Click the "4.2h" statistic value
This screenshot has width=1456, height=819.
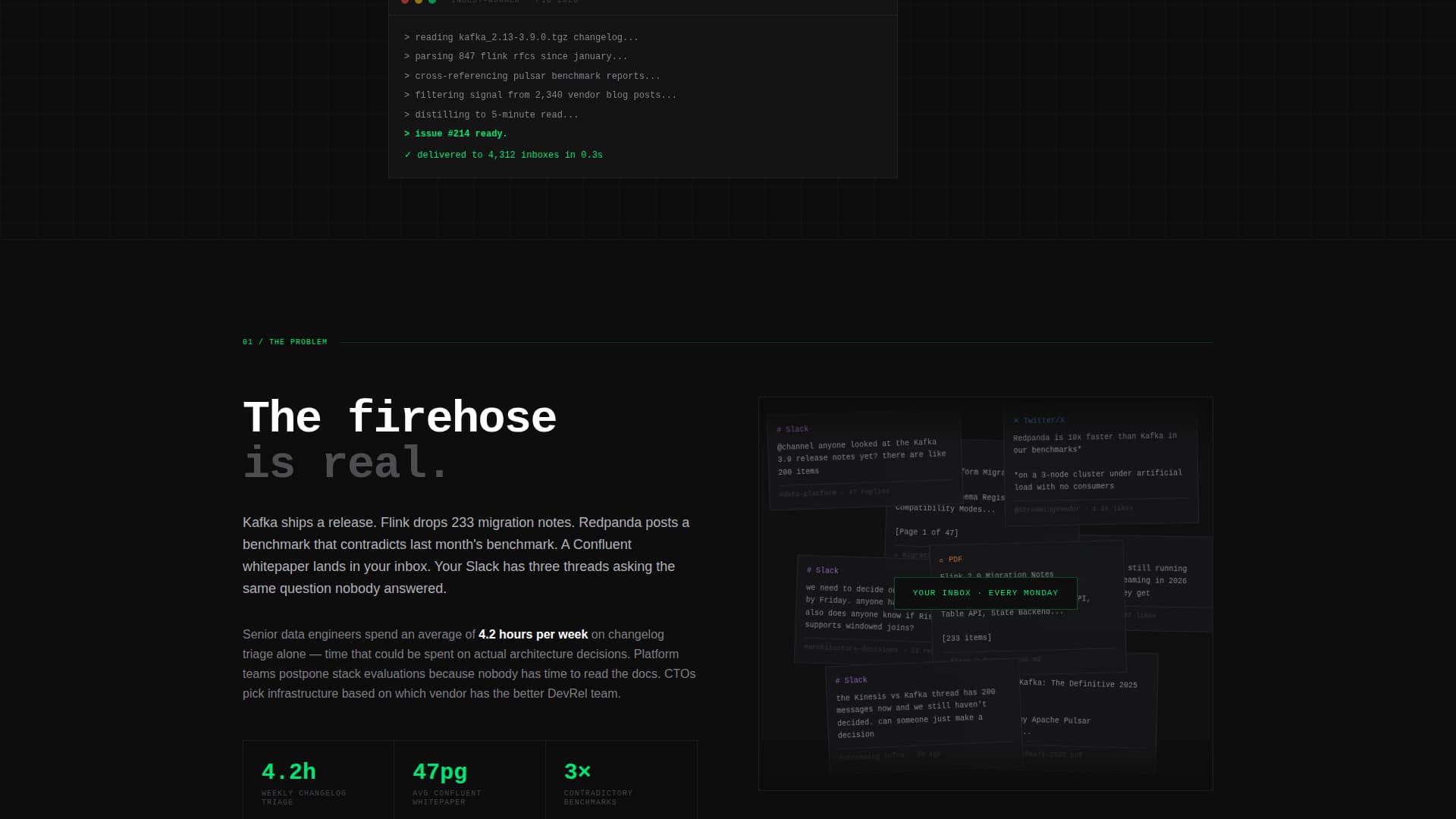[288, 771]
